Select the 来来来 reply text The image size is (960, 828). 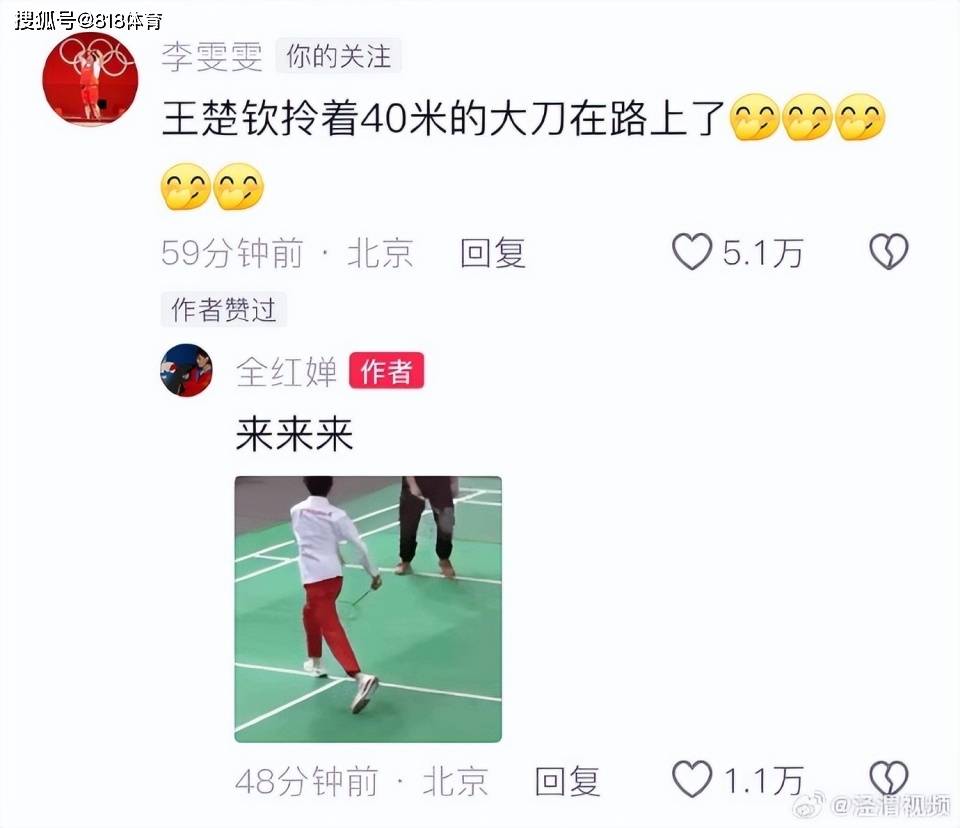[294, 434]
